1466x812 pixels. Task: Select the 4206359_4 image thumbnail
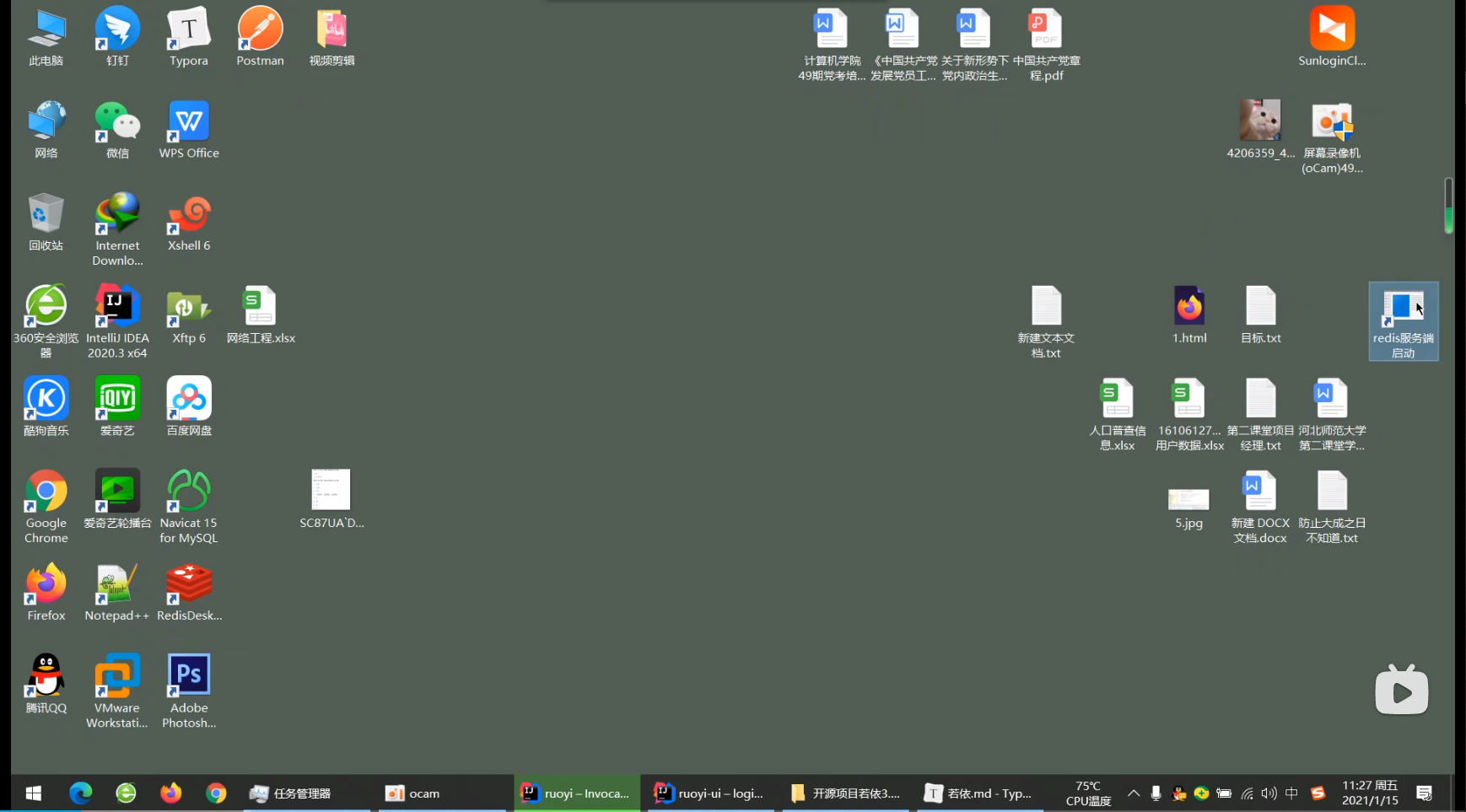[1260, 130]
